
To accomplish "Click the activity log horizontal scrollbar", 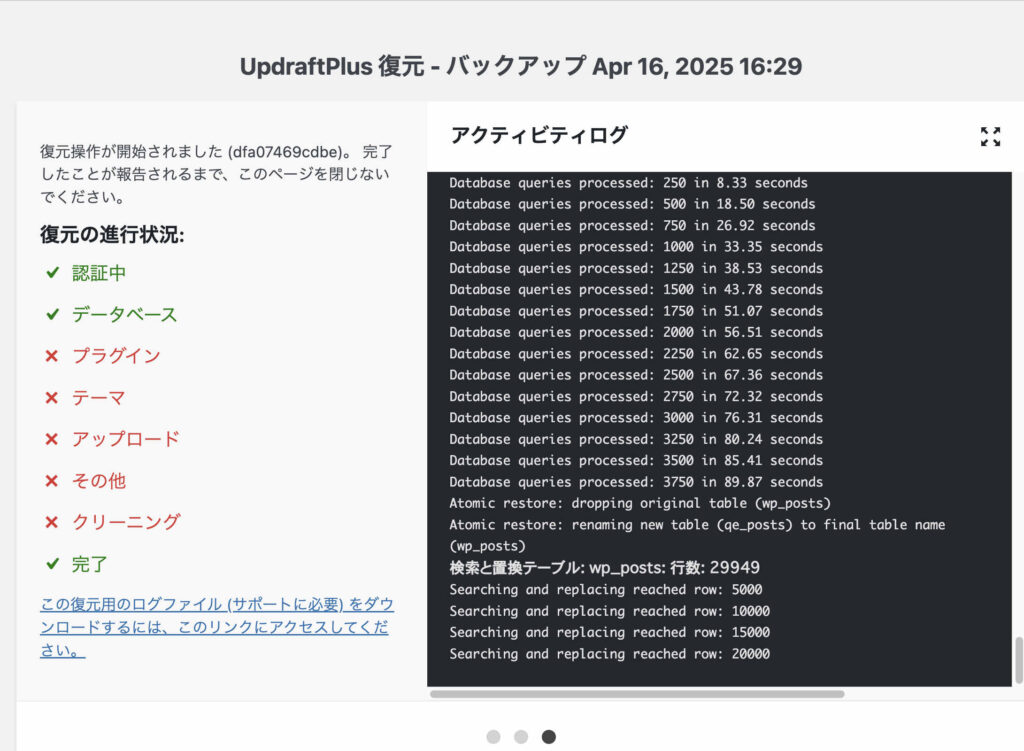I will coord(637,694).
